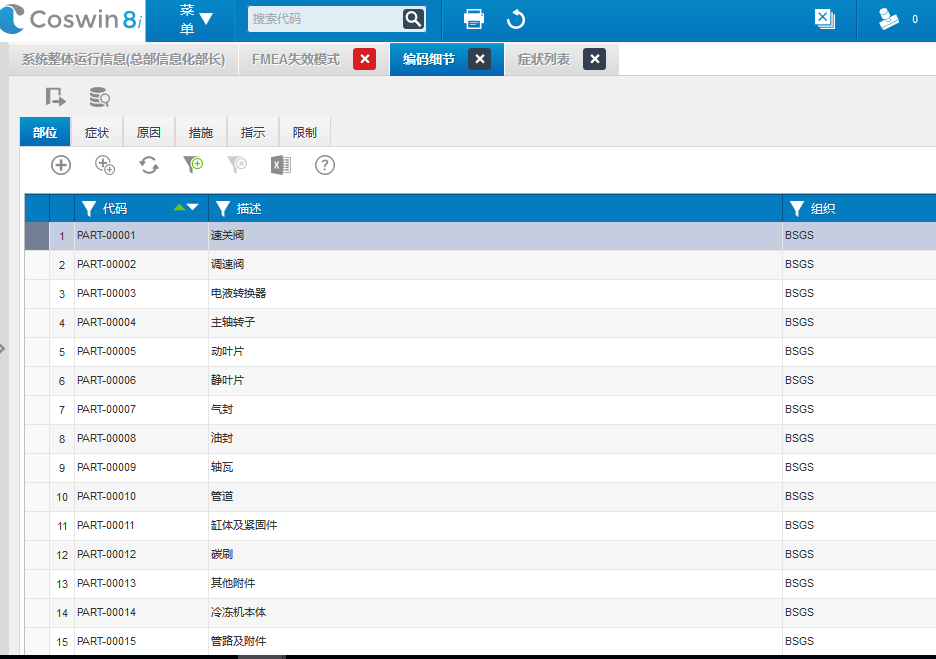Open the 原因 sub-tab

[149, 132]
